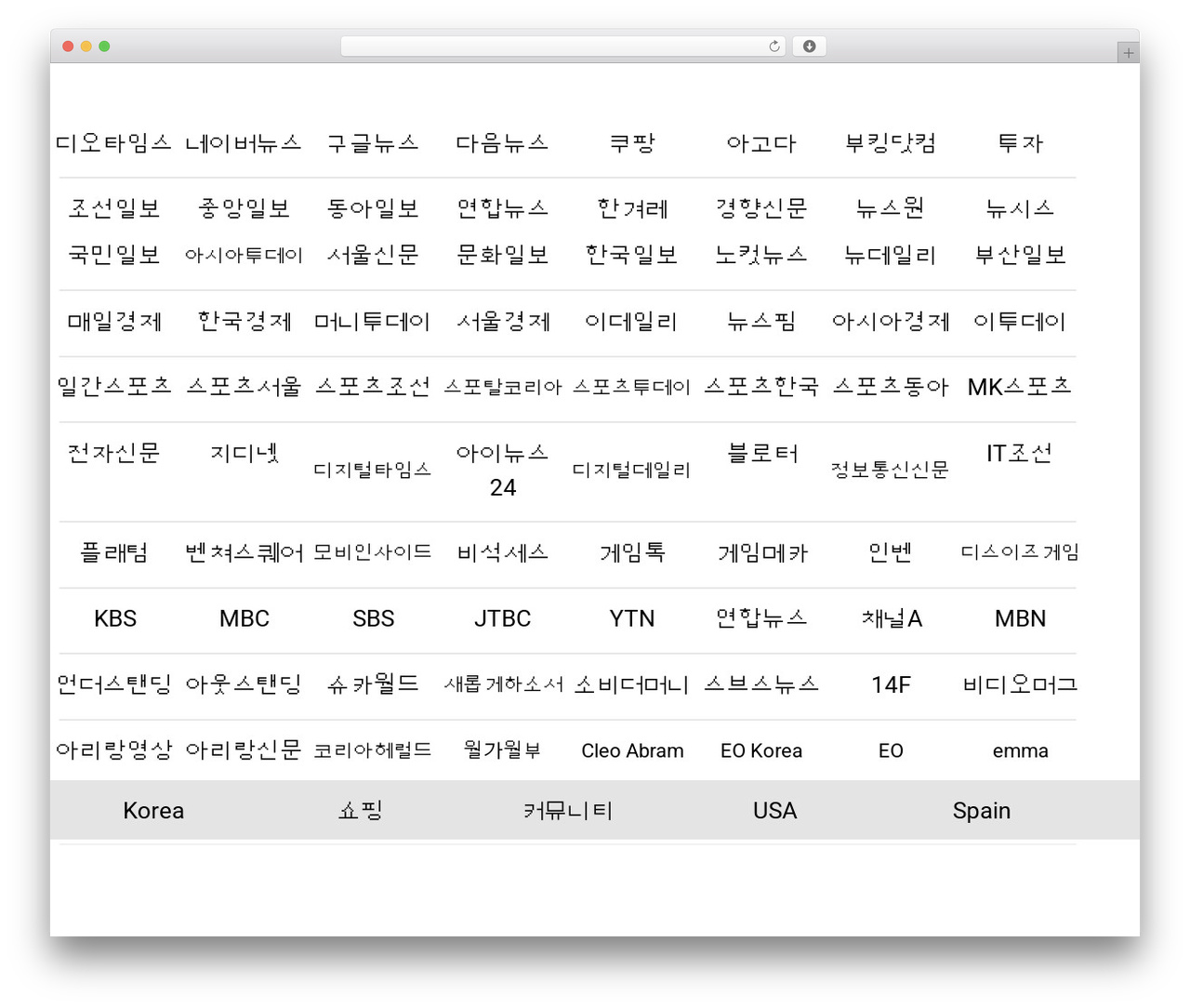1190x1008 pixels.
Task: Visit the 부산일보 link
Action: [1020, 255]
